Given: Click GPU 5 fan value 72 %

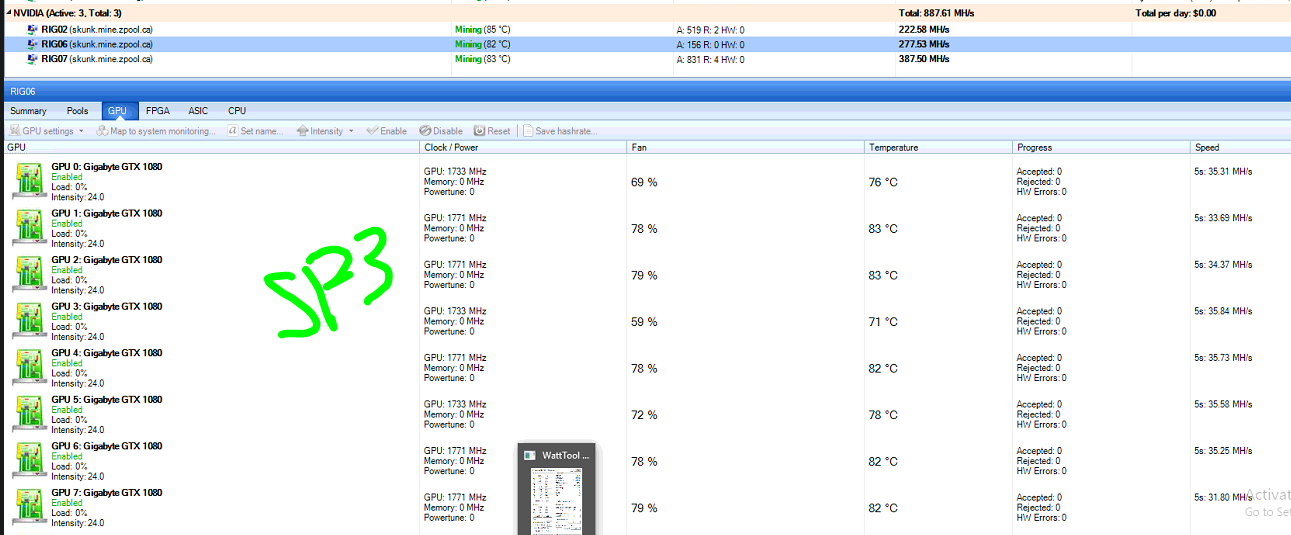Looking at the screenshot, I should 645,415.
